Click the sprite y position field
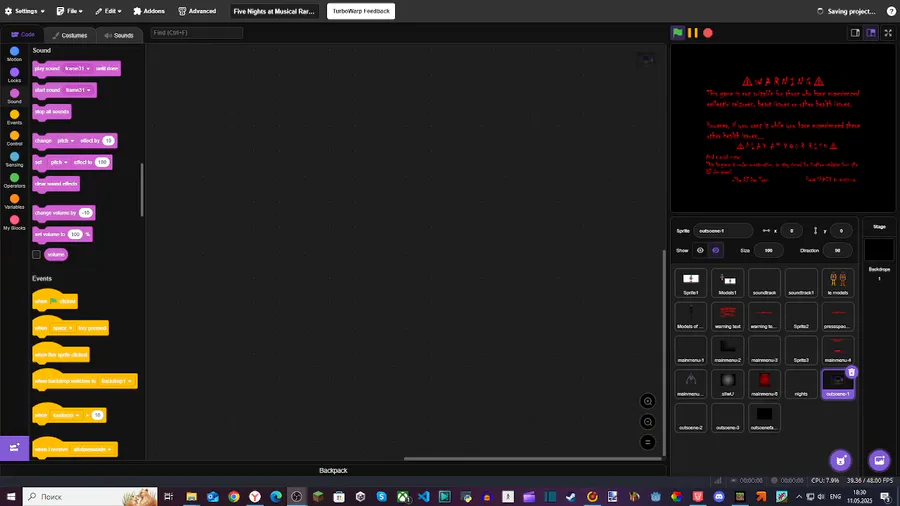The image size is (900, 506). click(x=841, y=231)
